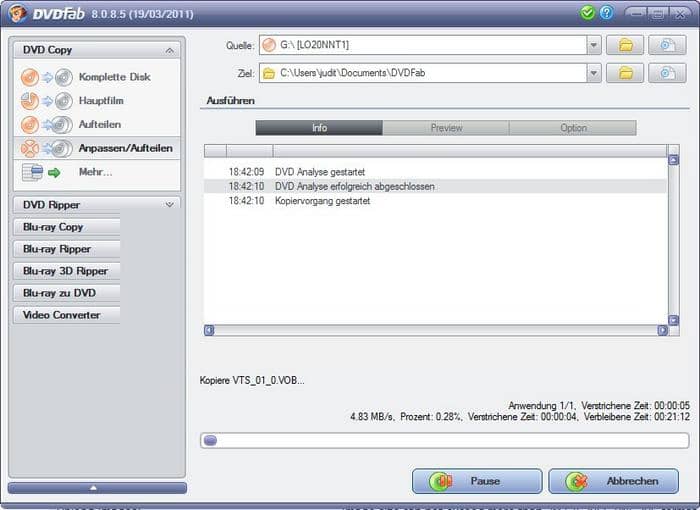Screen dimensions: 700x510
Task: Open the blue help question mark
Action: tap(606, 13)
